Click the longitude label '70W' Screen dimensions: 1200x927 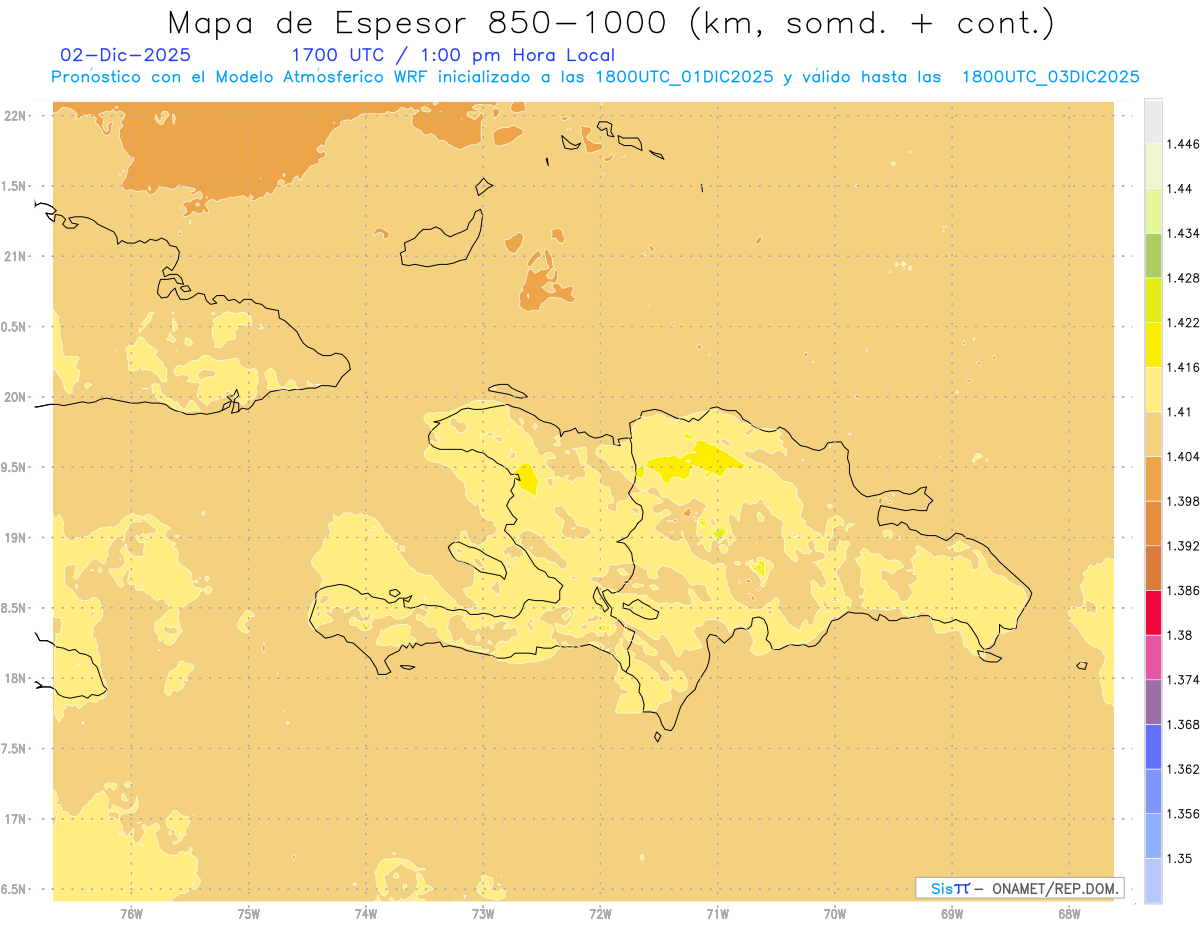tap(835, 914)
